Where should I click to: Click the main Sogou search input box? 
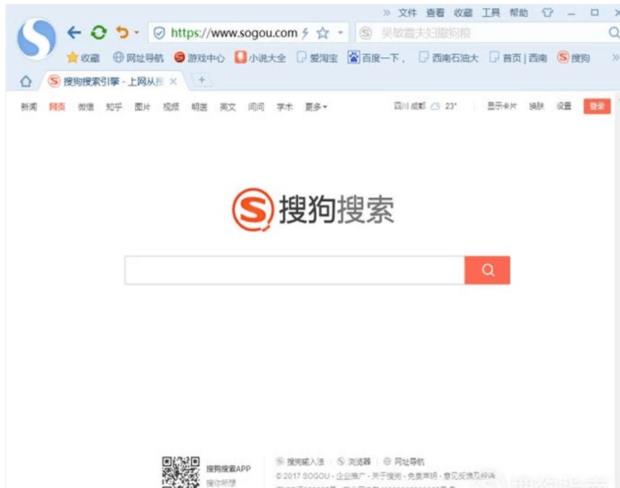click(x=295, y=270)
